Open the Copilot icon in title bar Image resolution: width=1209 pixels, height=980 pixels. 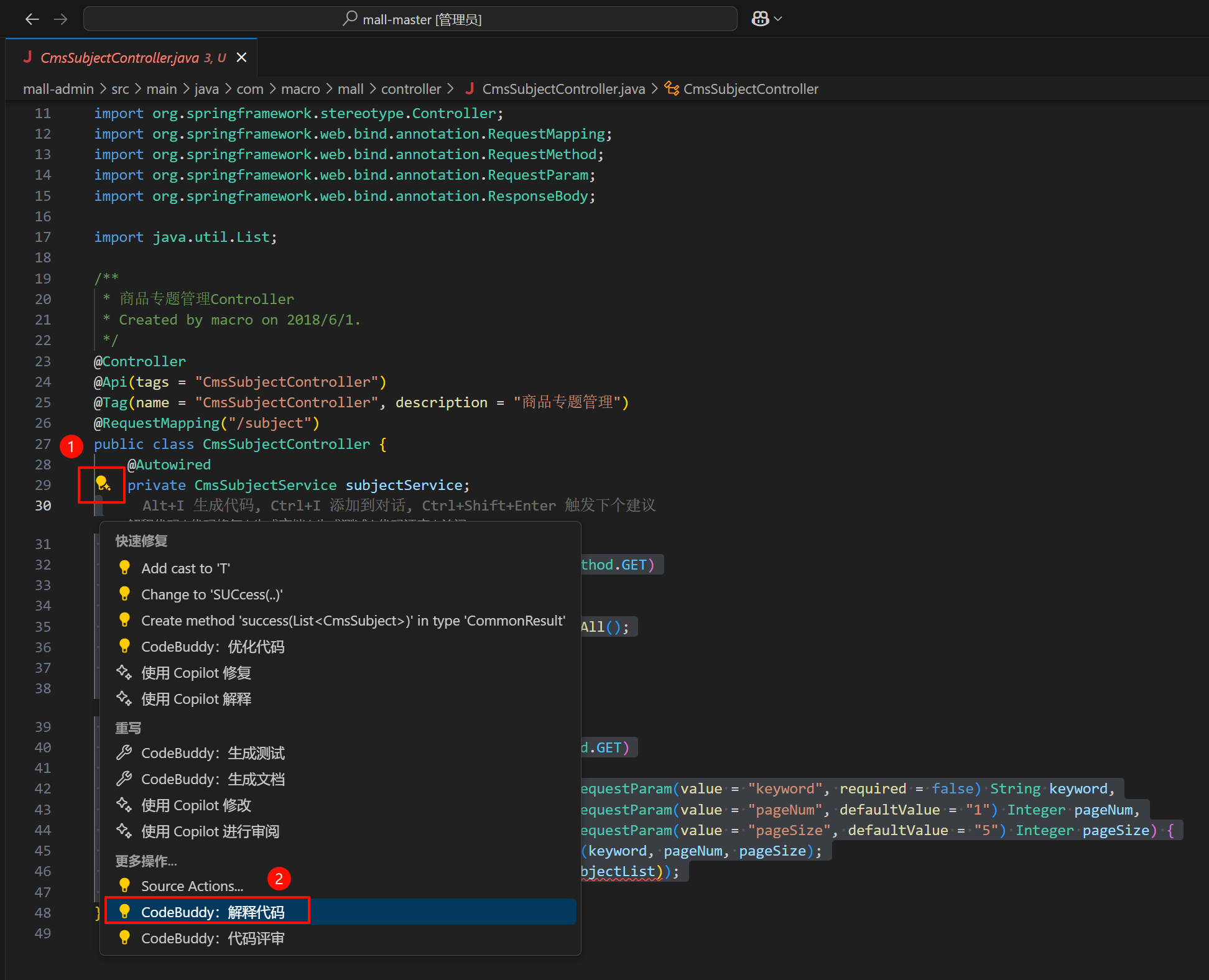click(x=760, y=19)
